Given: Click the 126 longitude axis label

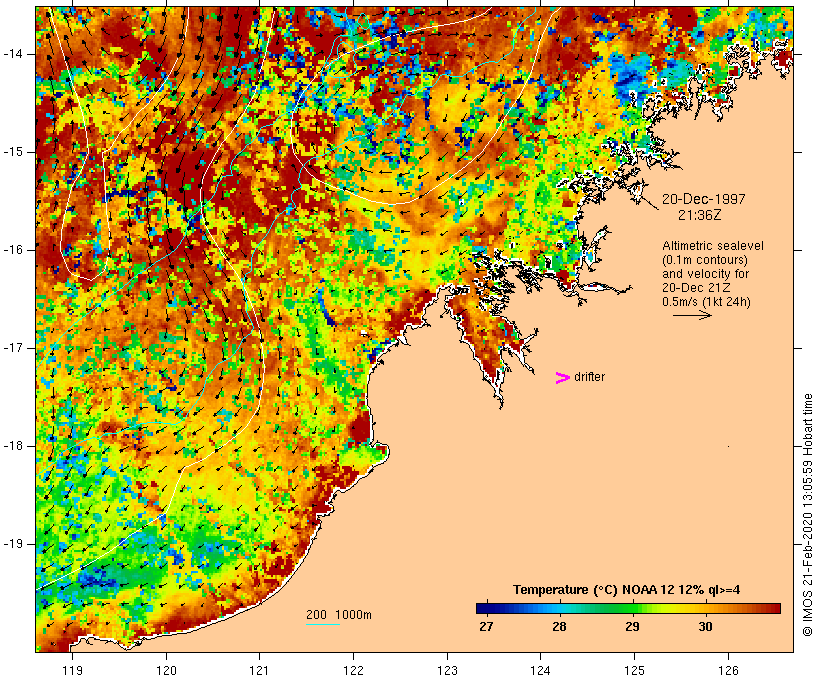Looking at the screenshot, I should tap(728, 671).
